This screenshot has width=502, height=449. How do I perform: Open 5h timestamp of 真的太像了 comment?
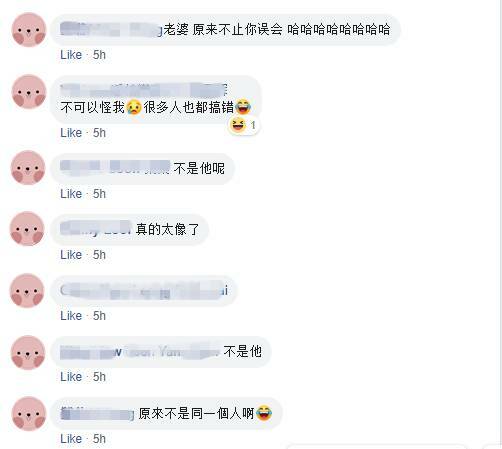[x=99, y=255]
